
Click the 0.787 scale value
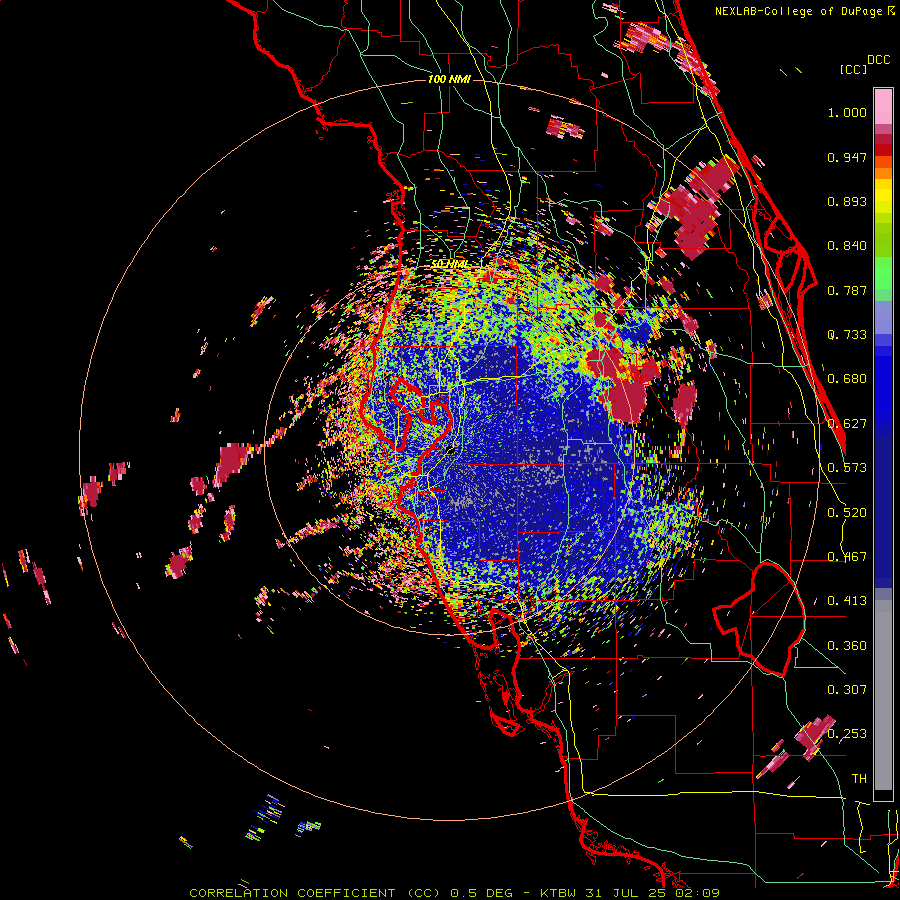(x=847, y=290)
